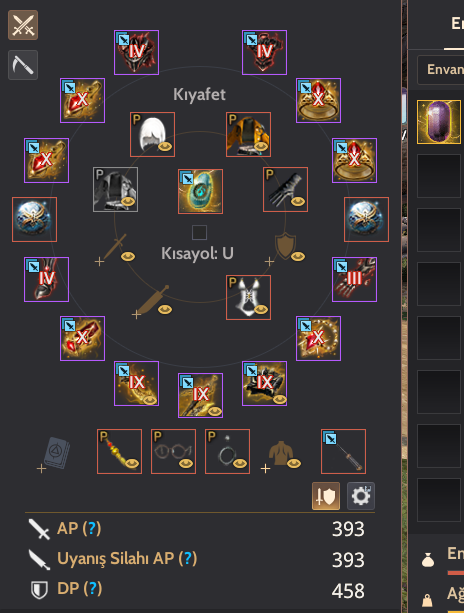Click the level III red gloves slot
This screenshot has width=464, height=613.
point(355,280)
